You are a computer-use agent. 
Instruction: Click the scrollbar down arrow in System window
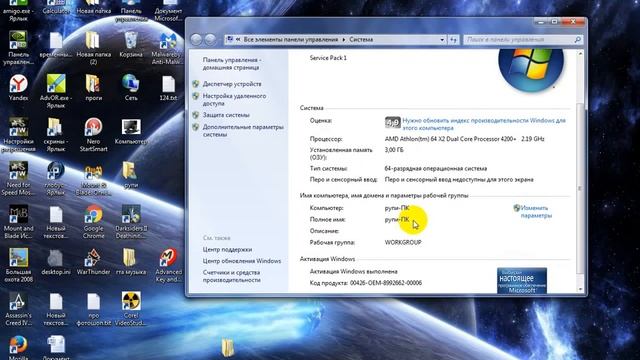(580, 289)
